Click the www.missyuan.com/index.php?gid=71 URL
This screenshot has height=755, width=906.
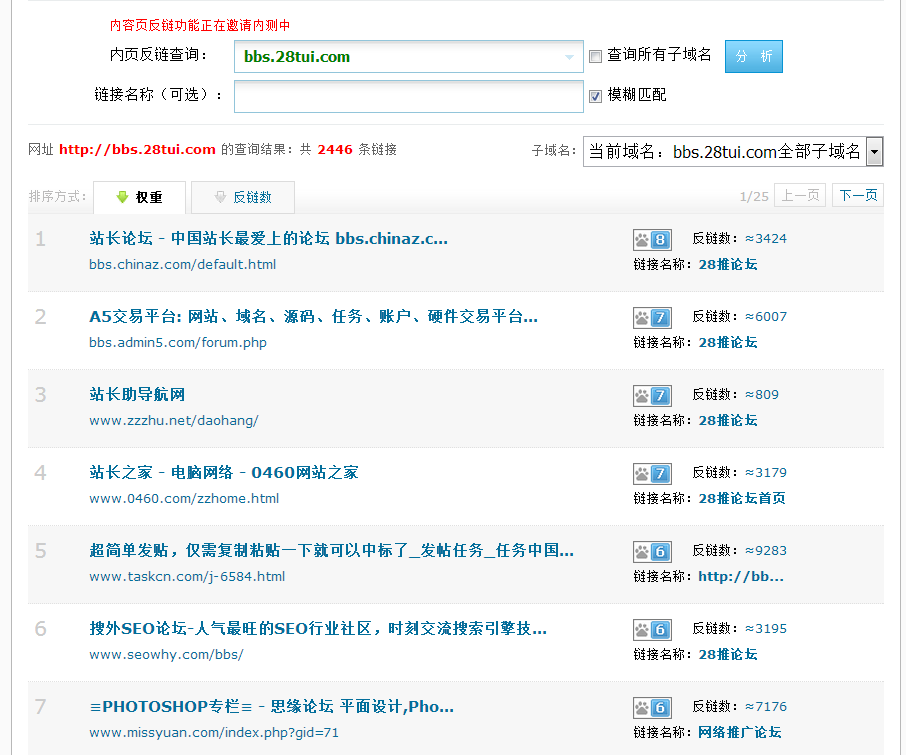[214, 732]
